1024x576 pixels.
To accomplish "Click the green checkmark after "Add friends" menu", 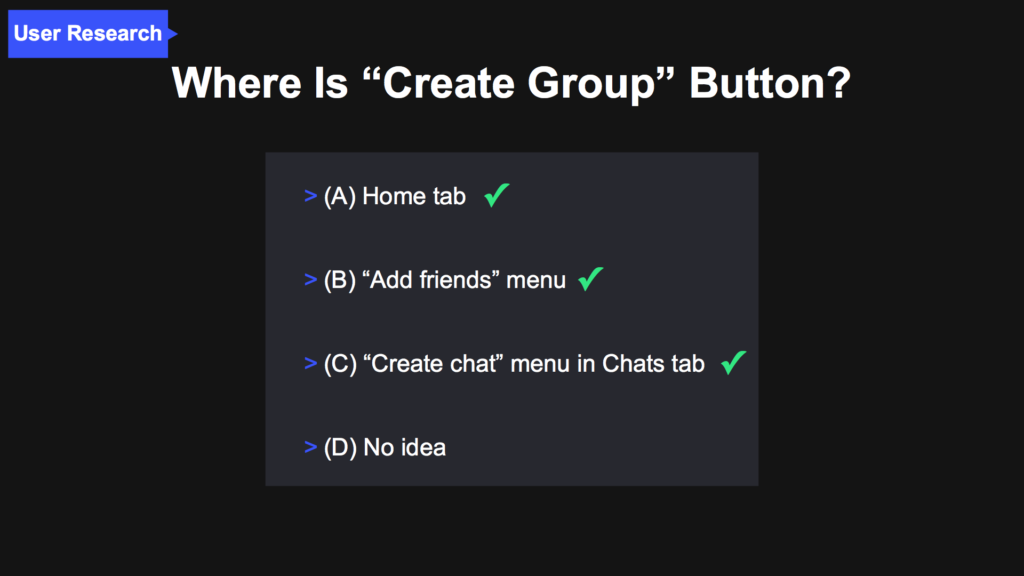I will coord(590,279).
